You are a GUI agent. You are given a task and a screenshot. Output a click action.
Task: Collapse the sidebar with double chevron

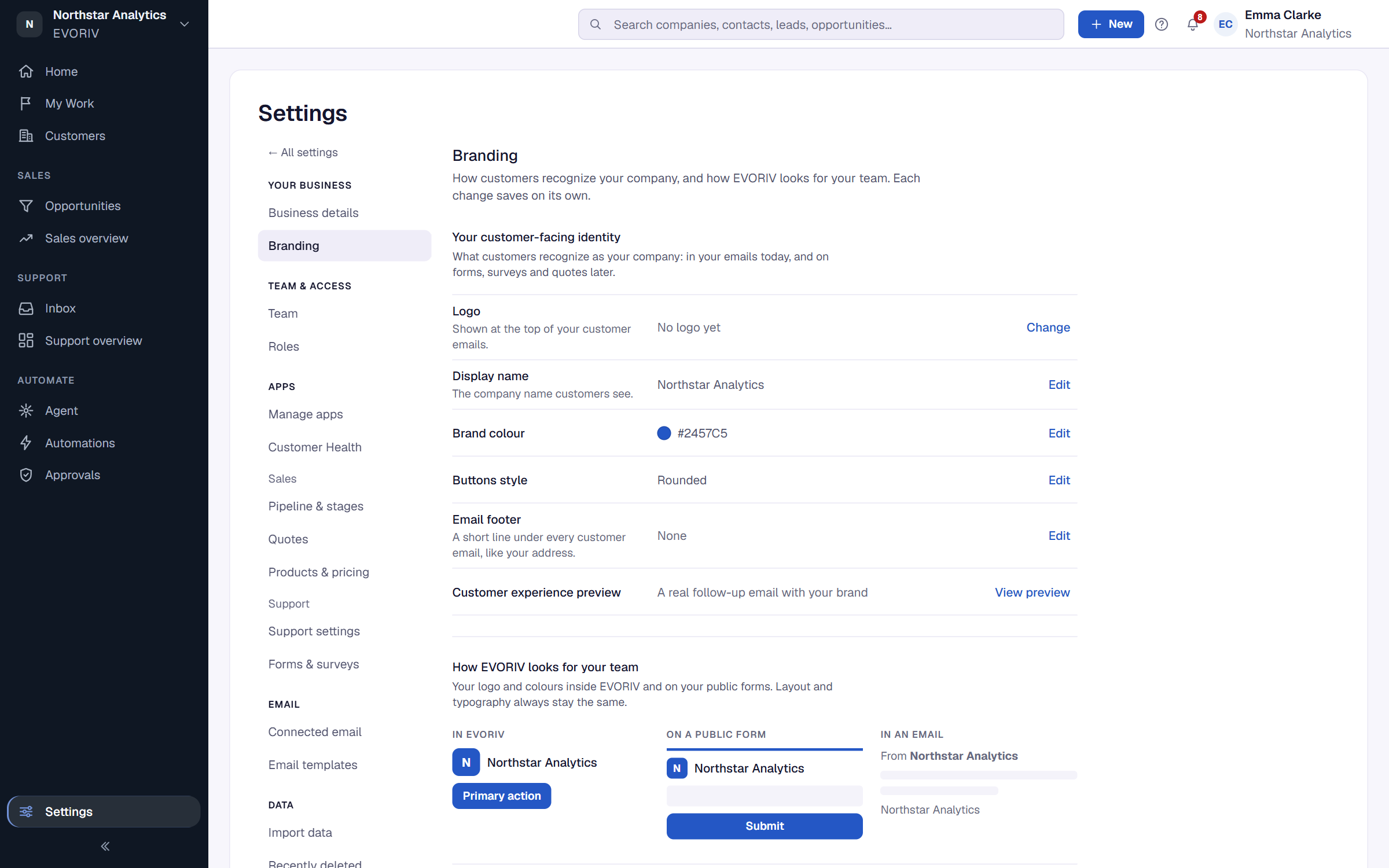pyautogui.click(x=105, y=847)
